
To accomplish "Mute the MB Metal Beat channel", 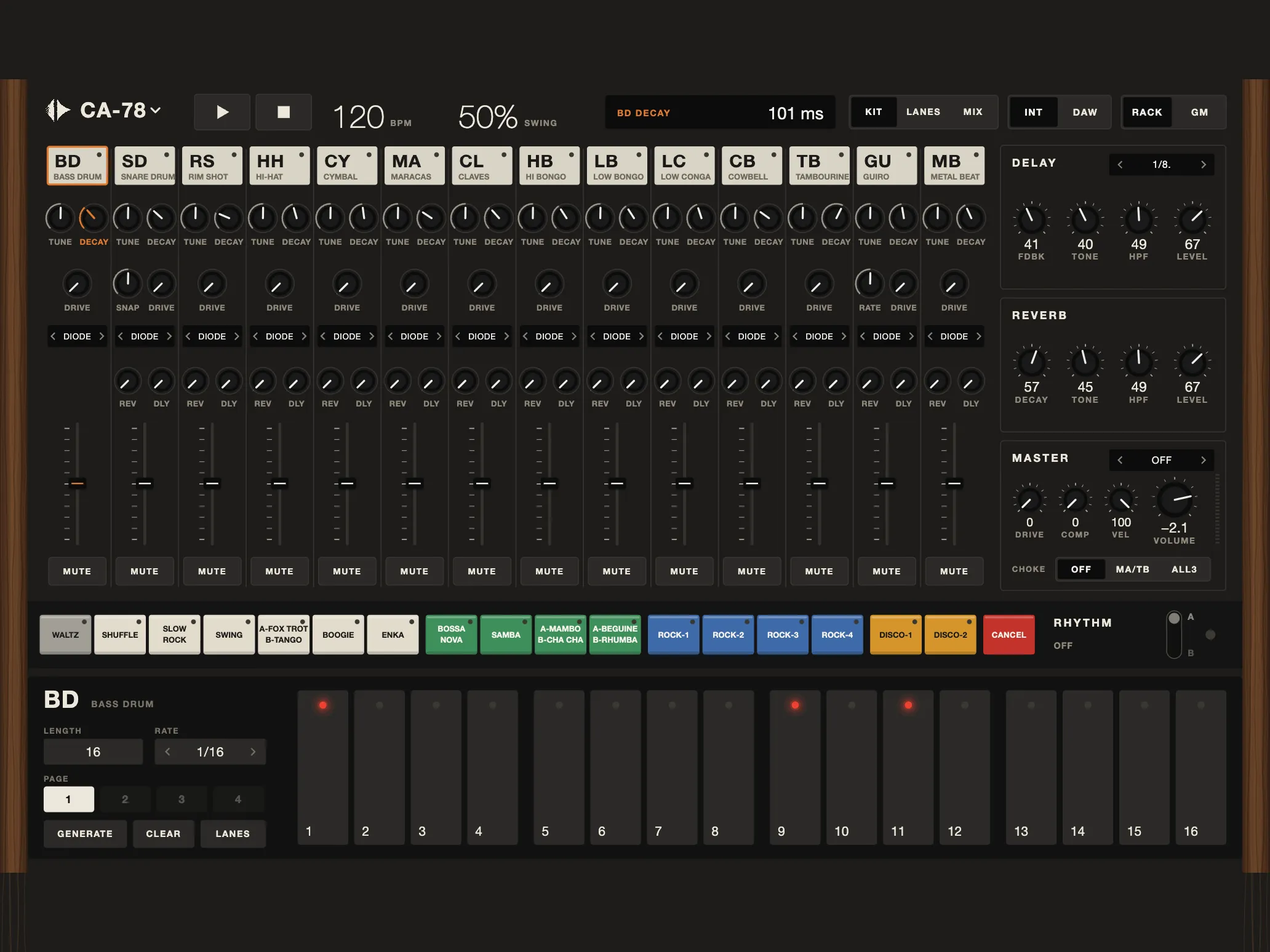I will point(954,571).
